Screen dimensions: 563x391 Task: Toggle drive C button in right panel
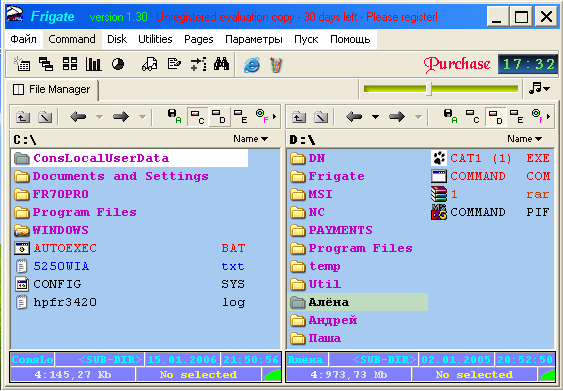tap(473, 117)
